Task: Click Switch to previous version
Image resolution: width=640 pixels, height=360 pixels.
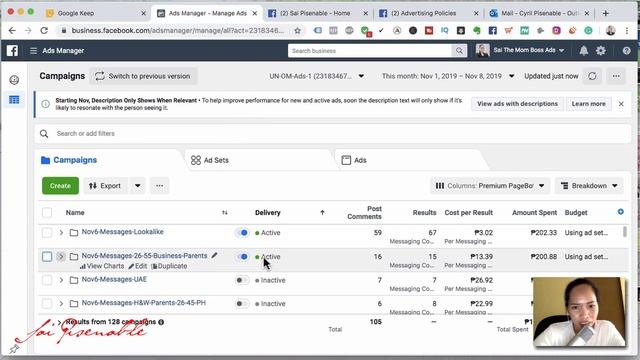Action: (x=143, y=76)
